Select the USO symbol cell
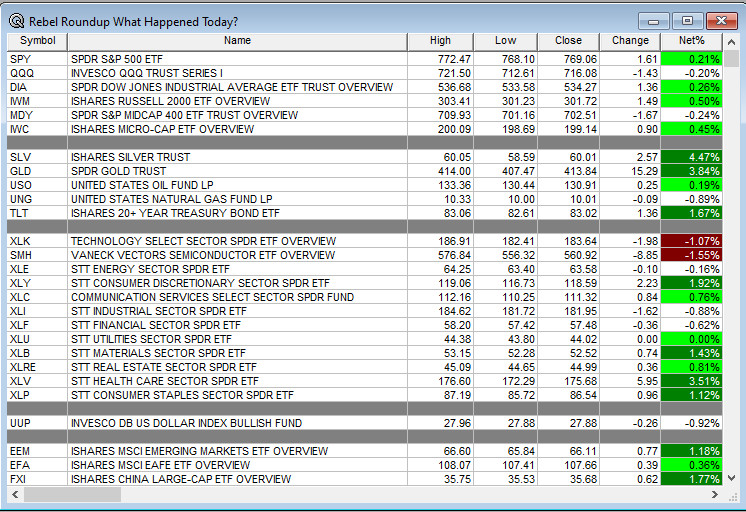The width and height of the screenshot is (746, 512). pyautogui.click(x=38, y=185)
